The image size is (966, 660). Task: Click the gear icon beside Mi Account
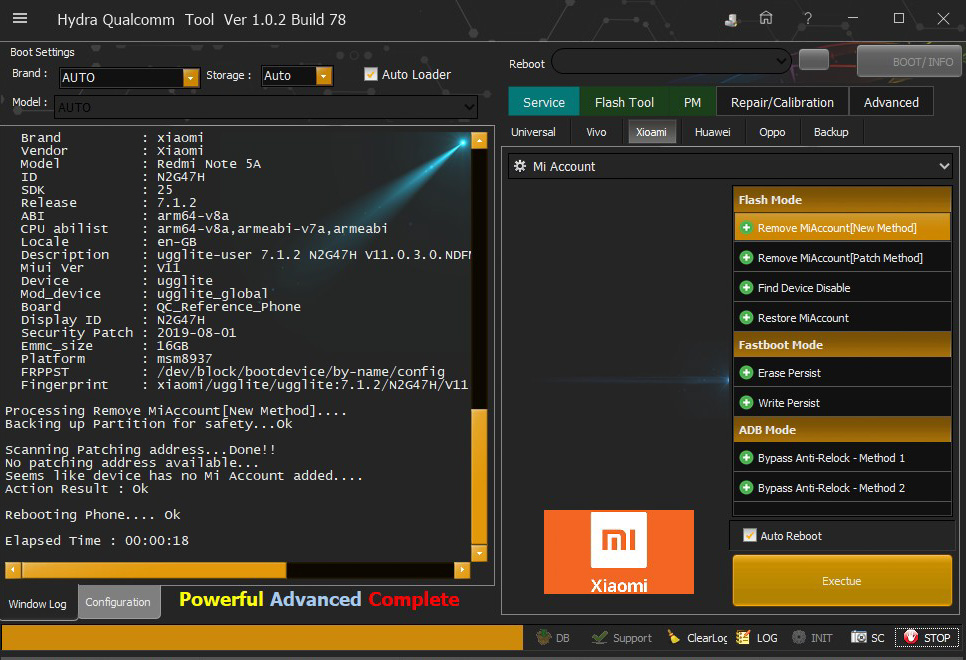pyautogui.click(x=520, y=166)
